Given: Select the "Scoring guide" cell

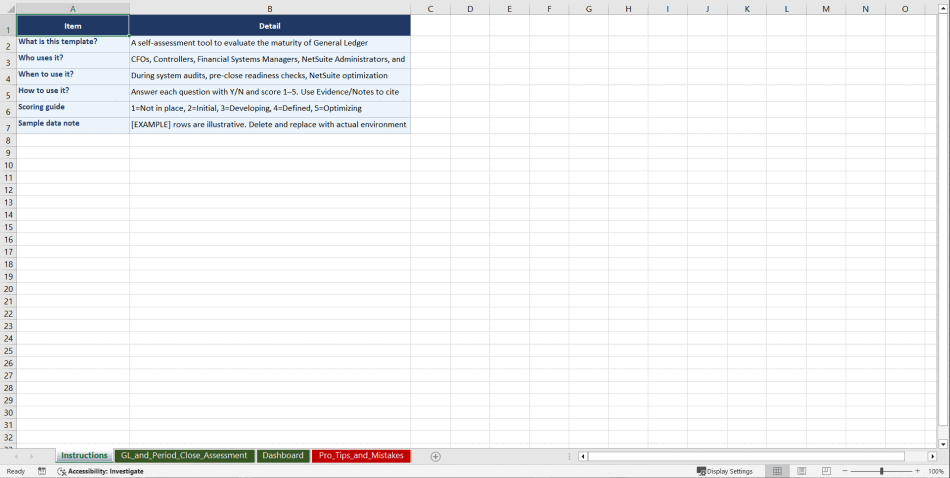Looking at the screenshot, I should [x=72, y=107].
